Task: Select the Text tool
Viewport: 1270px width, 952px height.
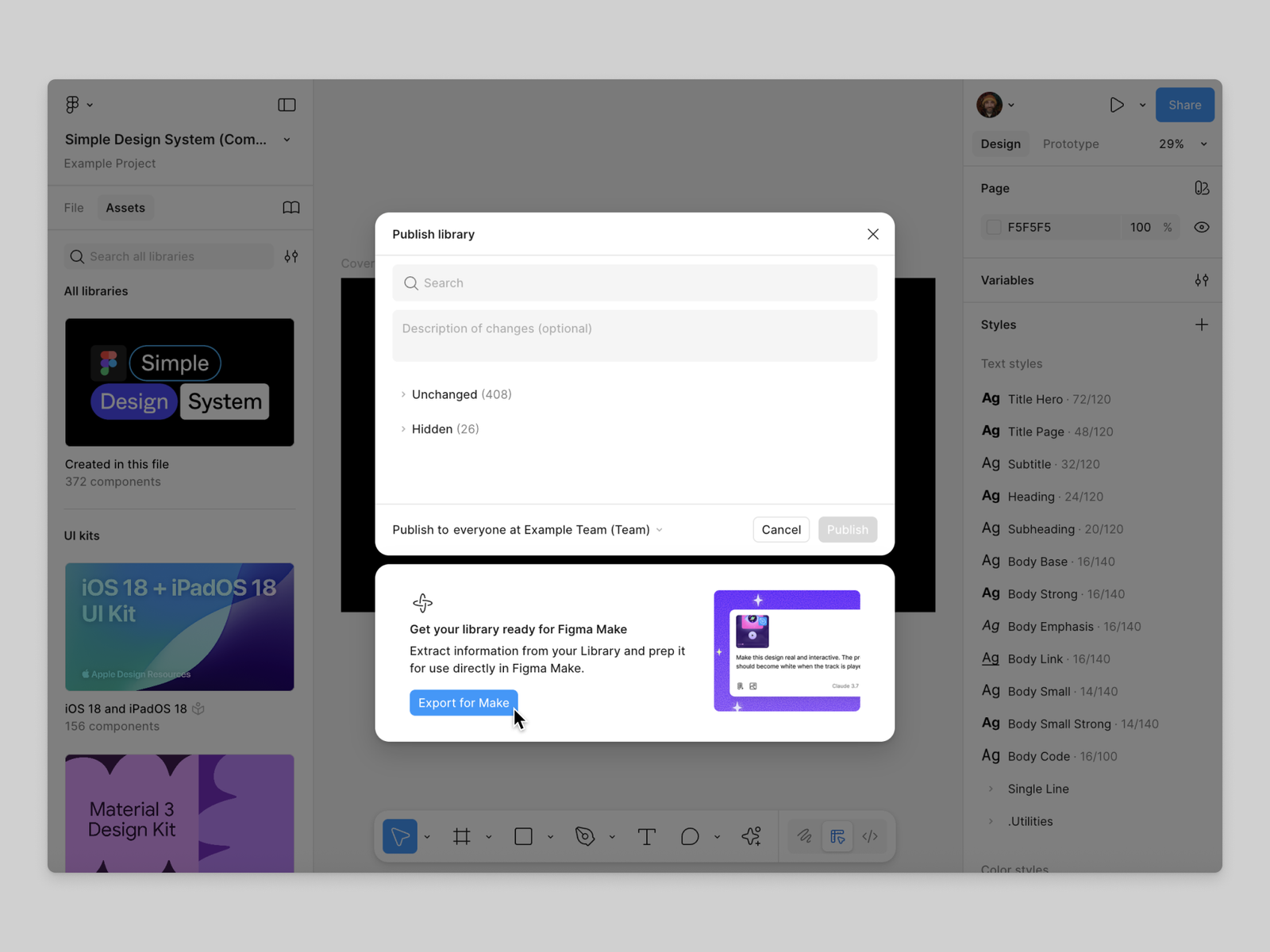Action: point(647,835)
